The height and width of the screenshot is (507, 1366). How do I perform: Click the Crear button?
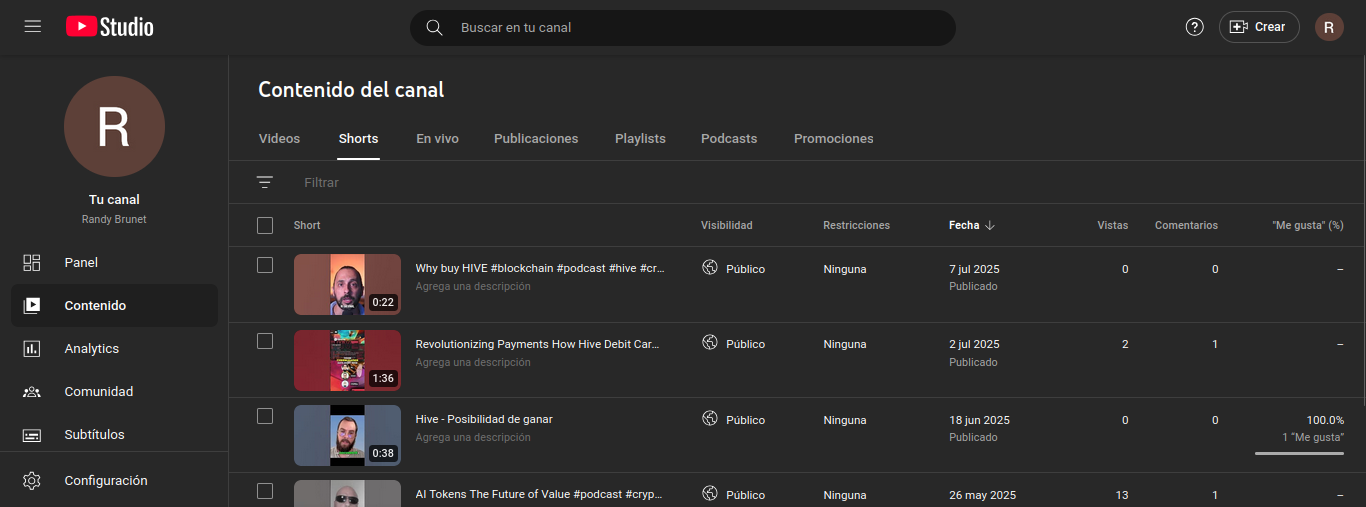pos(1259,27)
